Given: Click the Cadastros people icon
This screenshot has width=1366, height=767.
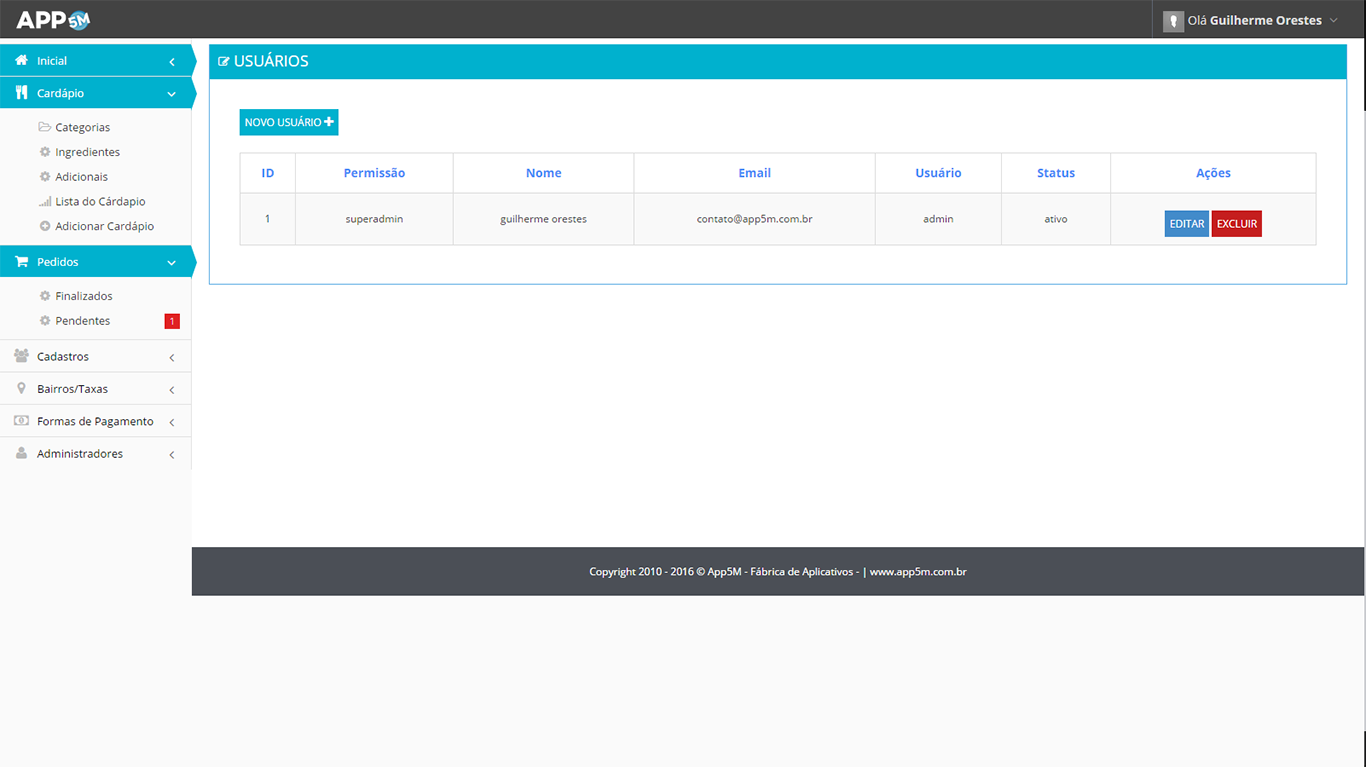Looking at the screenshot, I should pos(21,356).
